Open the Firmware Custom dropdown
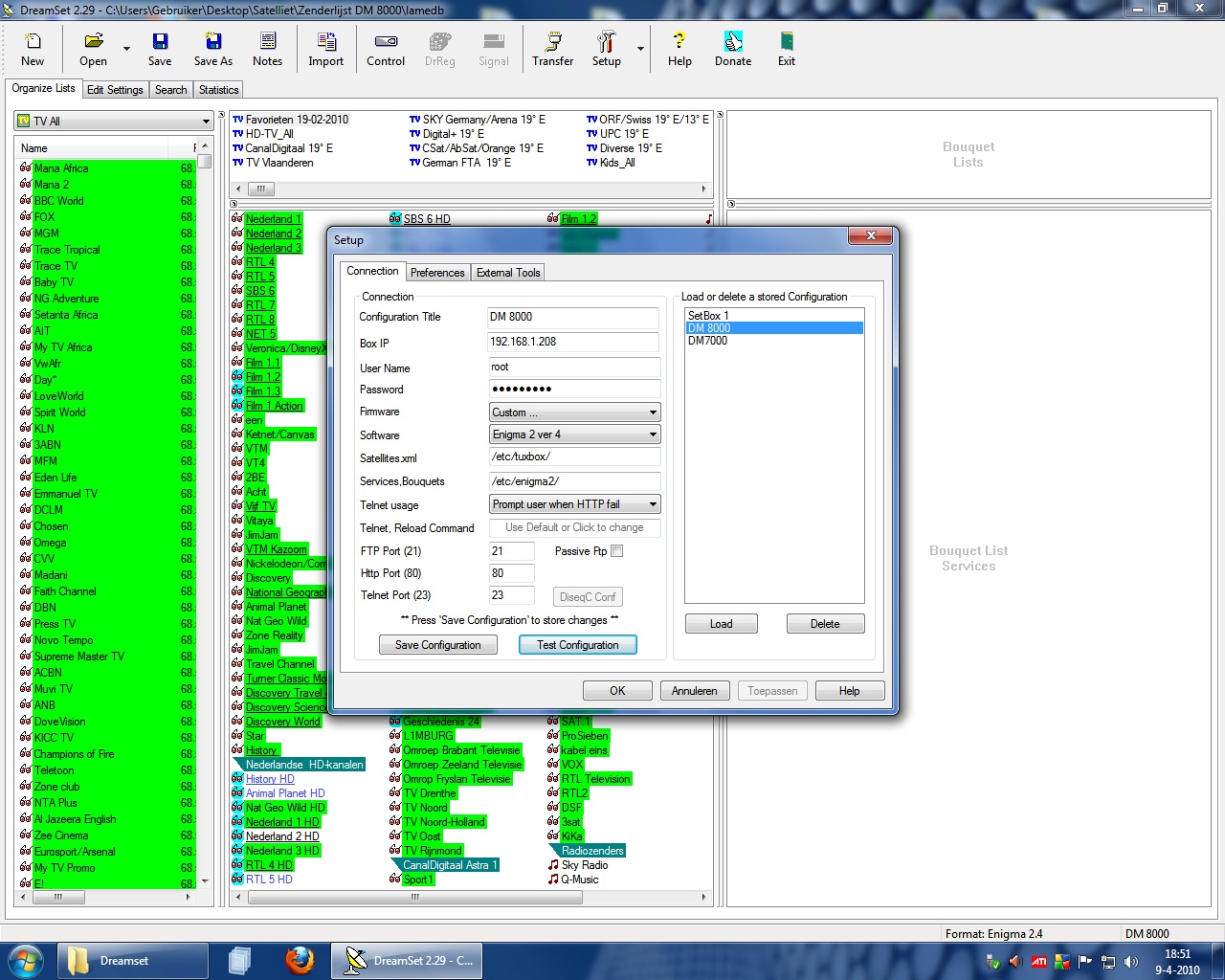Viewport: 1225px width, 980px height. [x=574, y=412]
